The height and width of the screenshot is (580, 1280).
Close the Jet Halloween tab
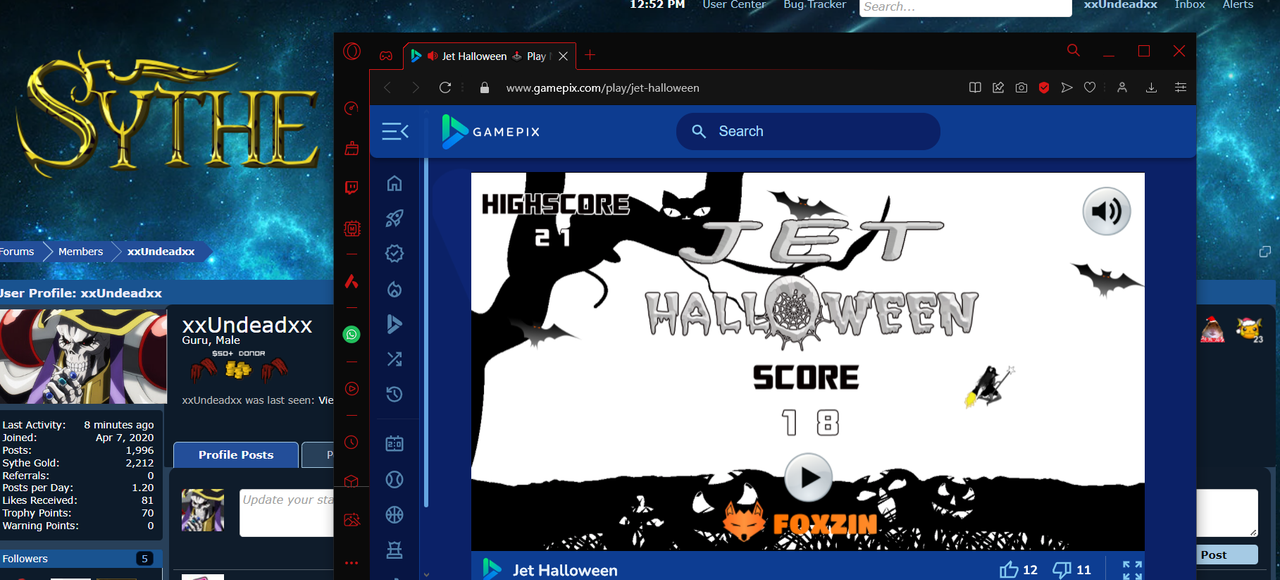click(x=565, y=56)
